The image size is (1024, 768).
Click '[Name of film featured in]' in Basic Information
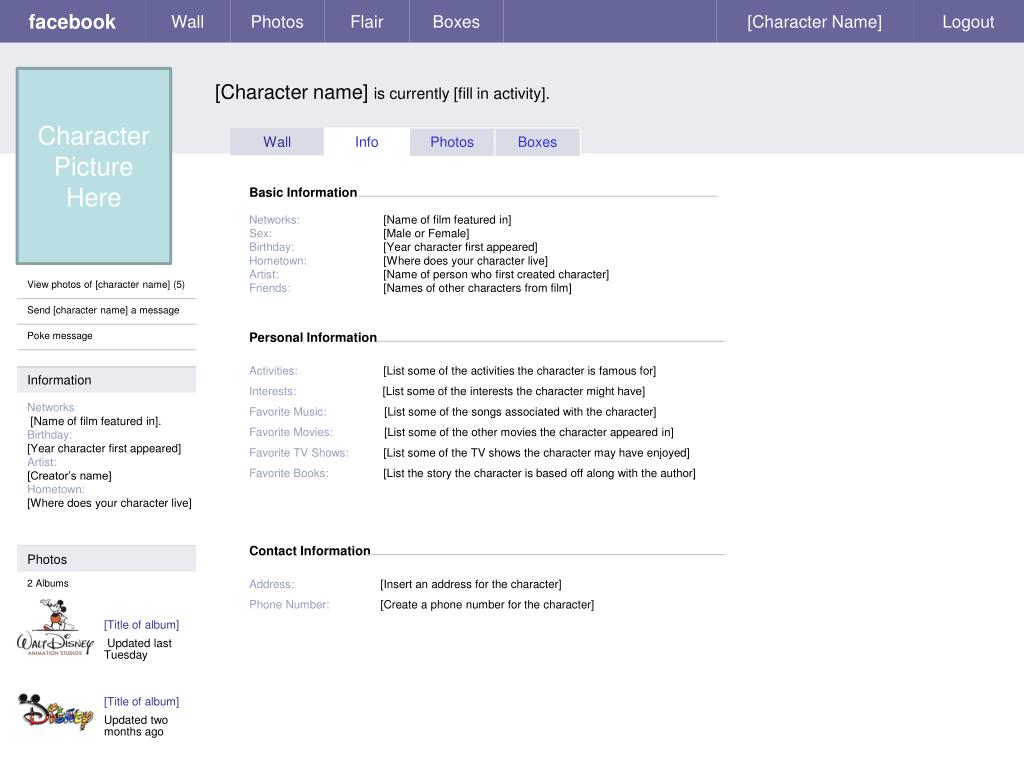coord(447,220)
